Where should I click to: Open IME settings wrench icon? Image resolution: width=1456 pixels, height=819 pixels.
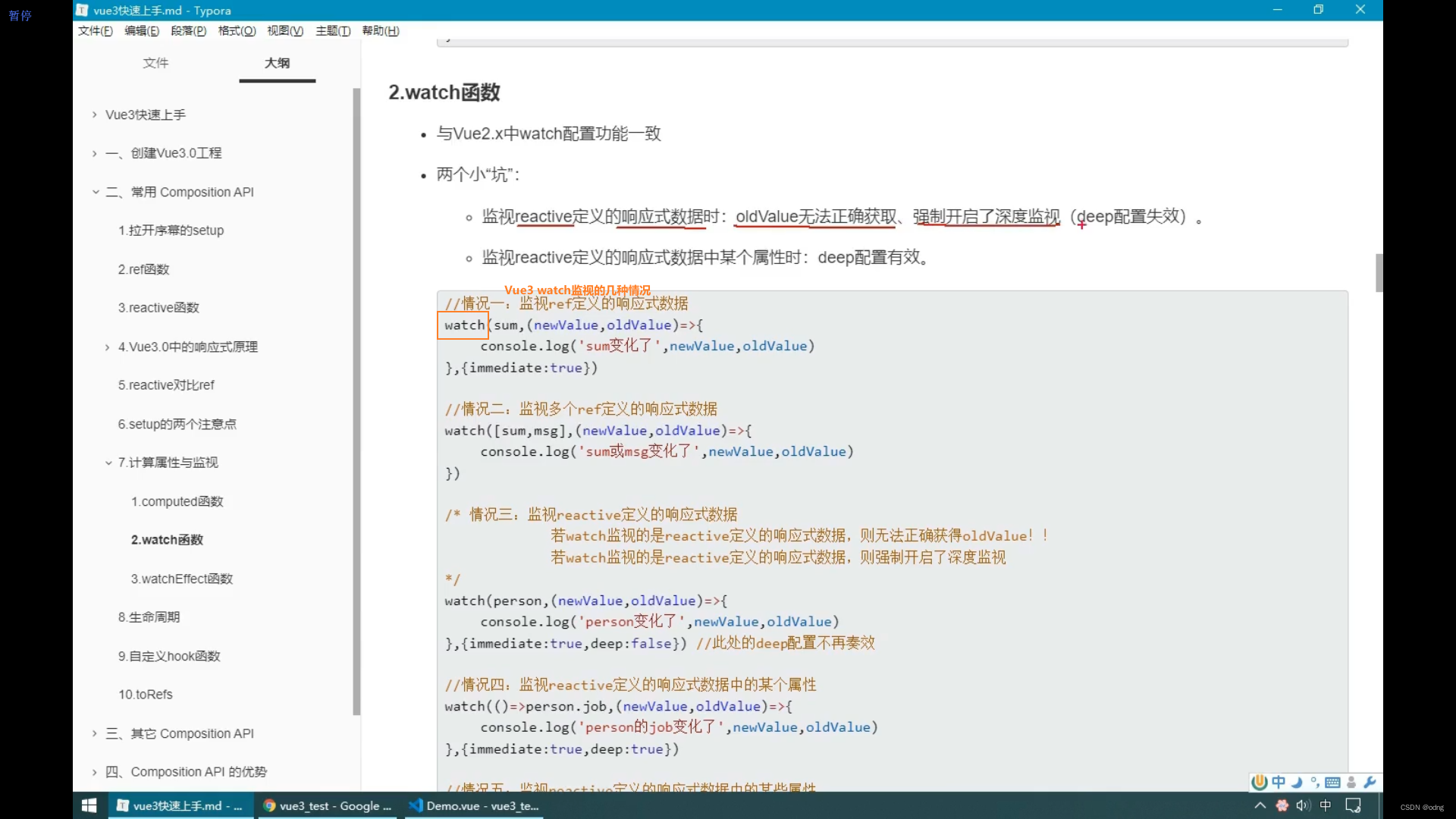point(1370,782)
